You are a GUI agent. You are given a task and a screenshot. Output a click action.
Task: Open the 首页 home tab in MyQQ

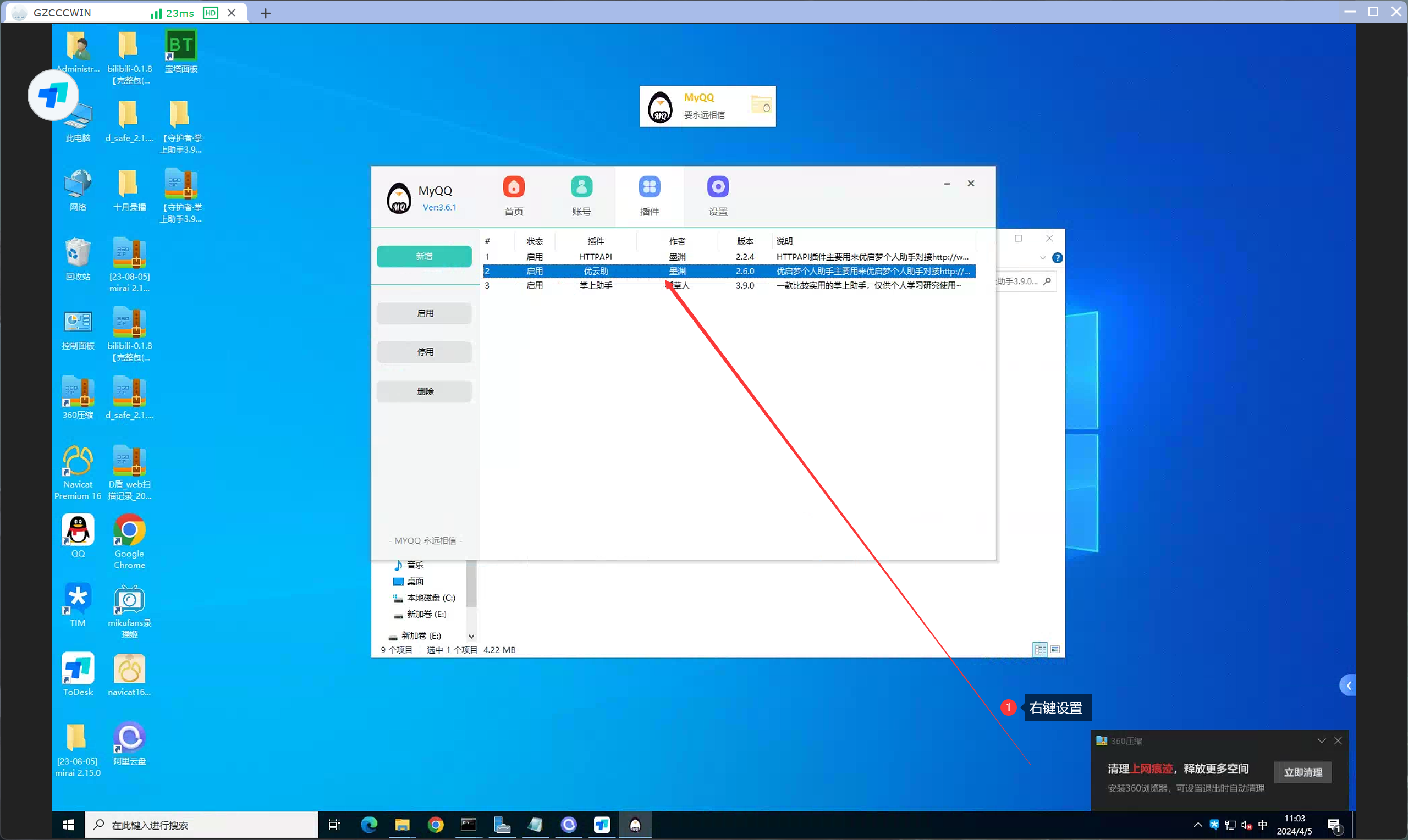click(514, 196)
